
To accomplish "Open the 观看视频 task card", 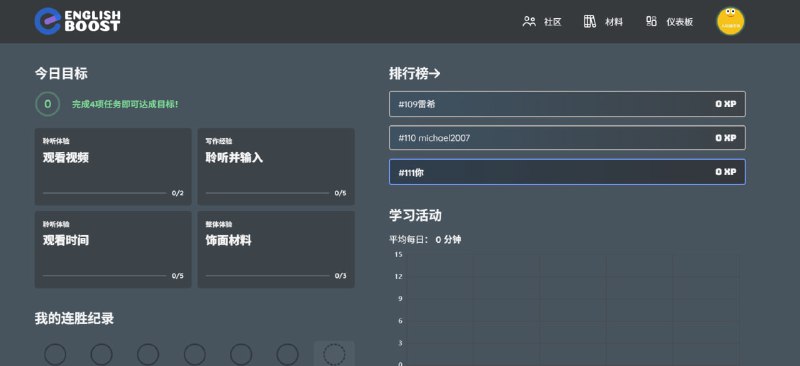I will click(x=113, y=166).
